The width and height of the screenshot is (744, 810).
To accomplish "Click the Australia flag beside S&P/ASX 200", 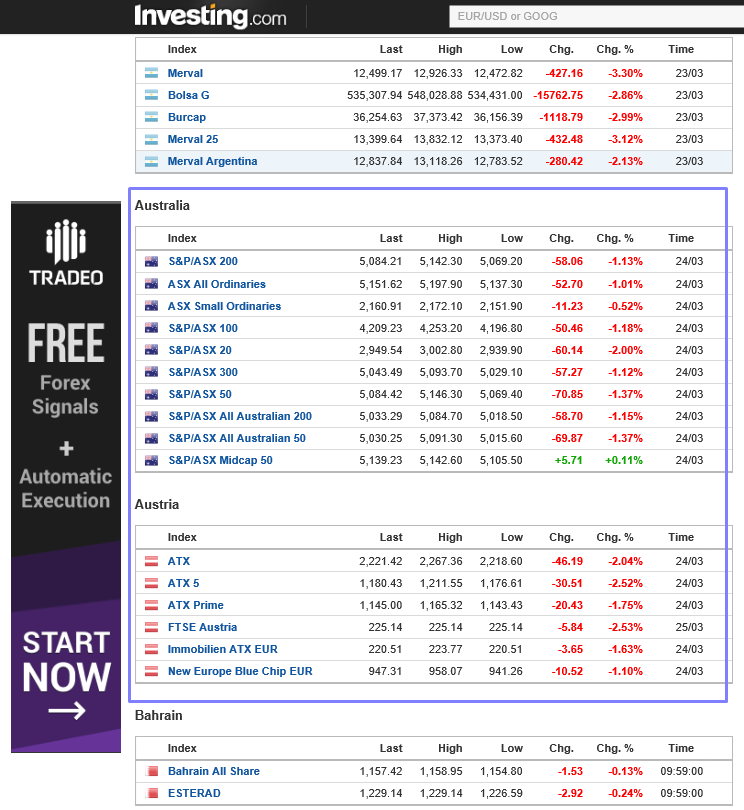I will 152,262.
